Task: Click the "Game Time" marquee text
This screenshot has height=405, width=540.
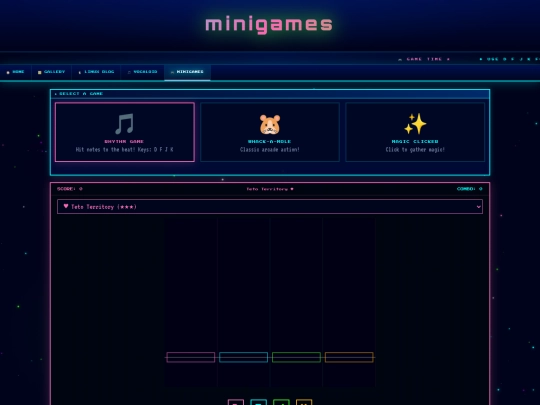Action: (425, 59)
